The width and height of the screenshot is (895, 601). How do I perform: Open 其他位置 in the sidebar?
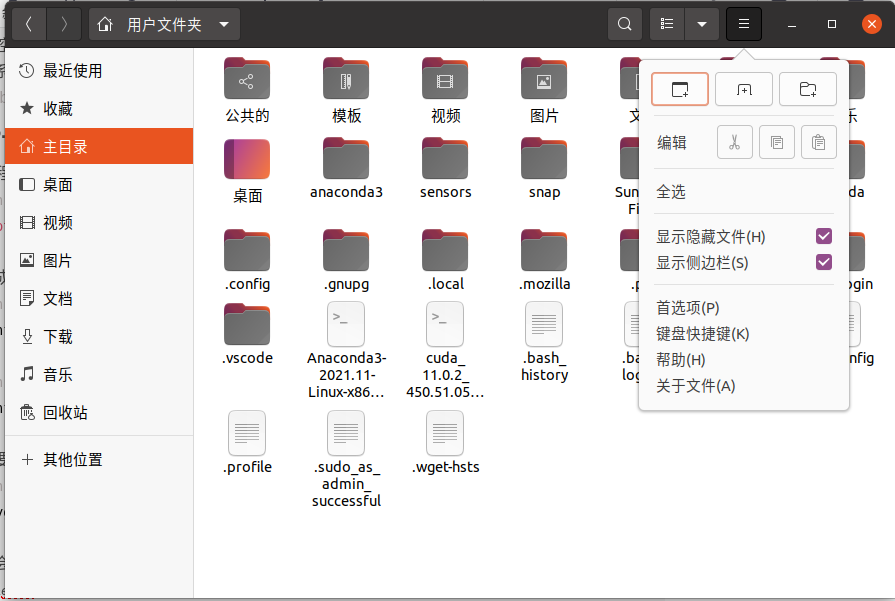pos(72,460)
